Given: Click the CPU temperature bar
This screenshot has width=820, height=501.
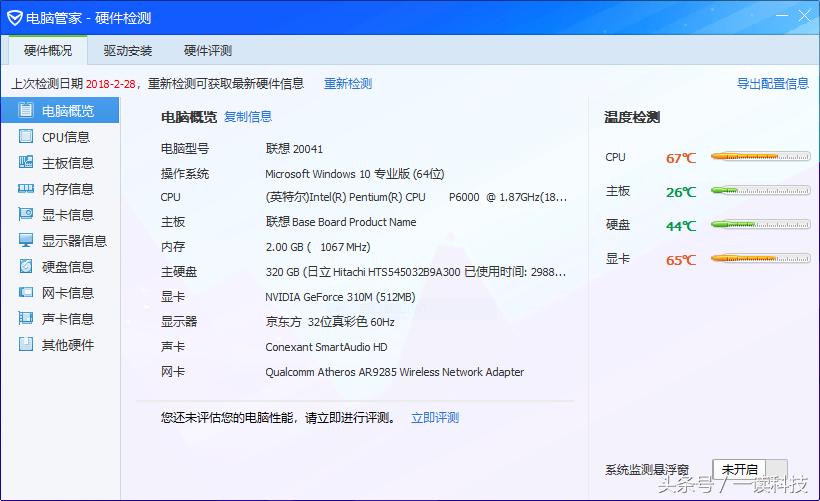Looking at the screenshot, I should pos(760,156).
